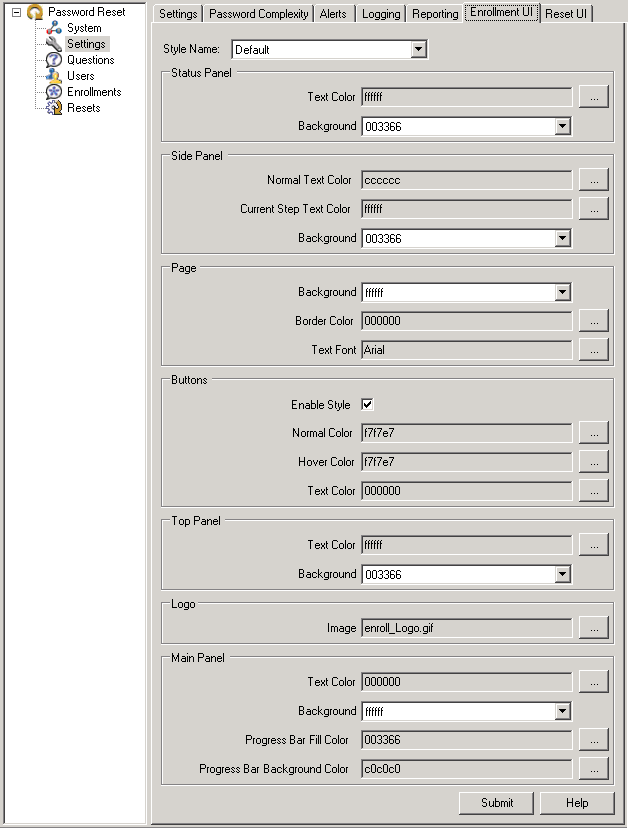
Task: Select System in the tree
Action: point(84,28)
